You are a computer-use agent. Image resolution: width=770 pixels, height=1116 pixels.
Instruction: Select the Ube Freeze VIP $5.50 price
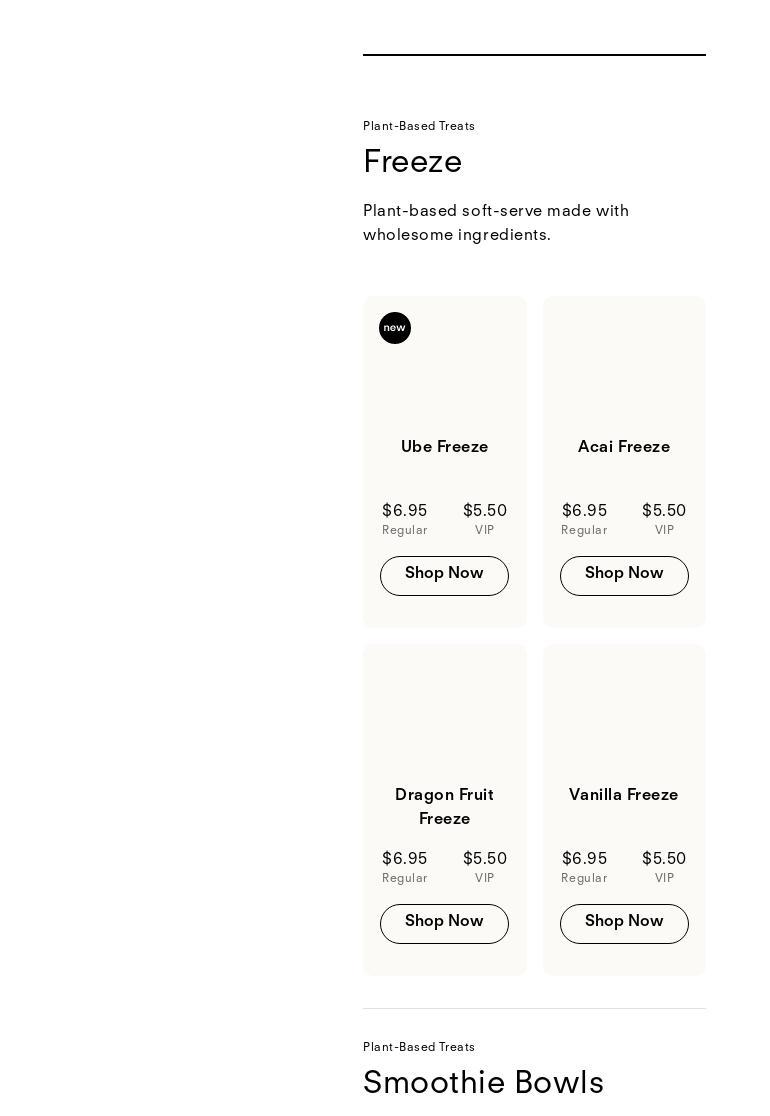485,511
